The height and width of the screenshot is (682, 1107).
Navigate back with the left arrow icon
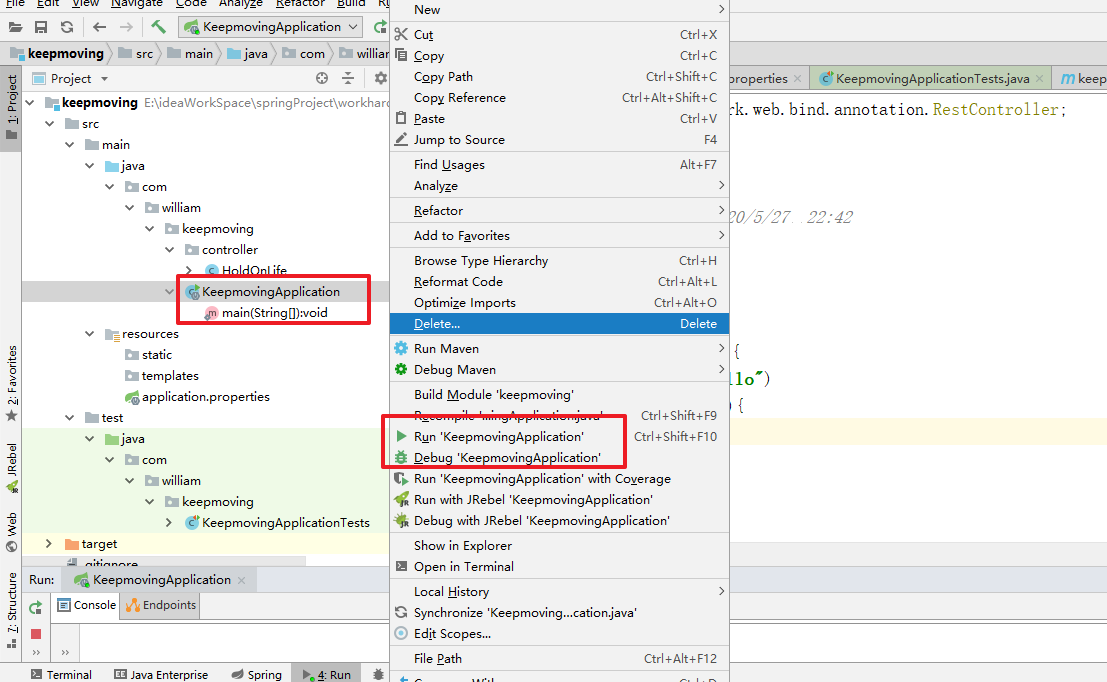[100, 28]
